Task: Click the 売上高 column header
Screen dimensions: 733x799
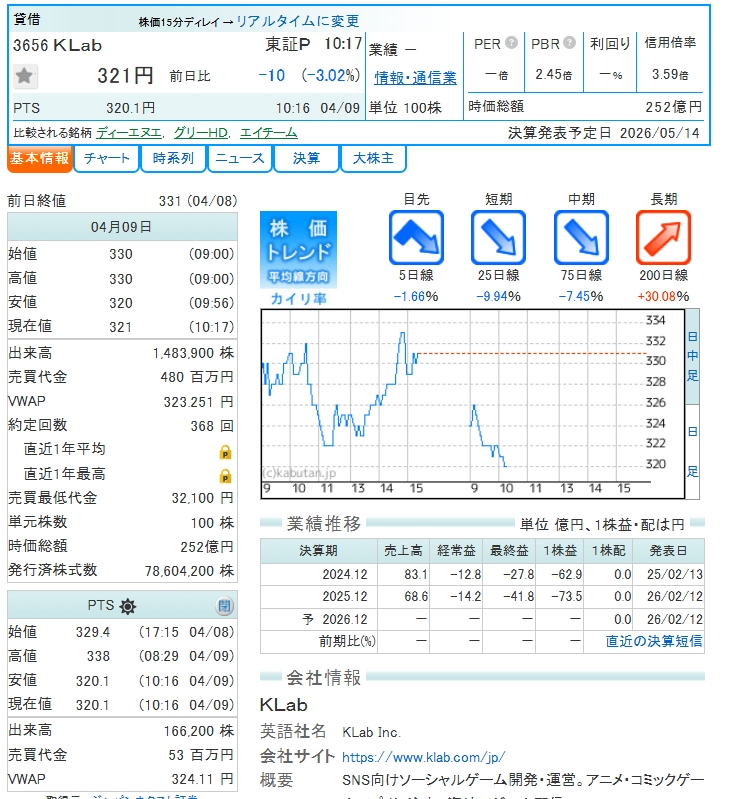Action: [403, 550]
